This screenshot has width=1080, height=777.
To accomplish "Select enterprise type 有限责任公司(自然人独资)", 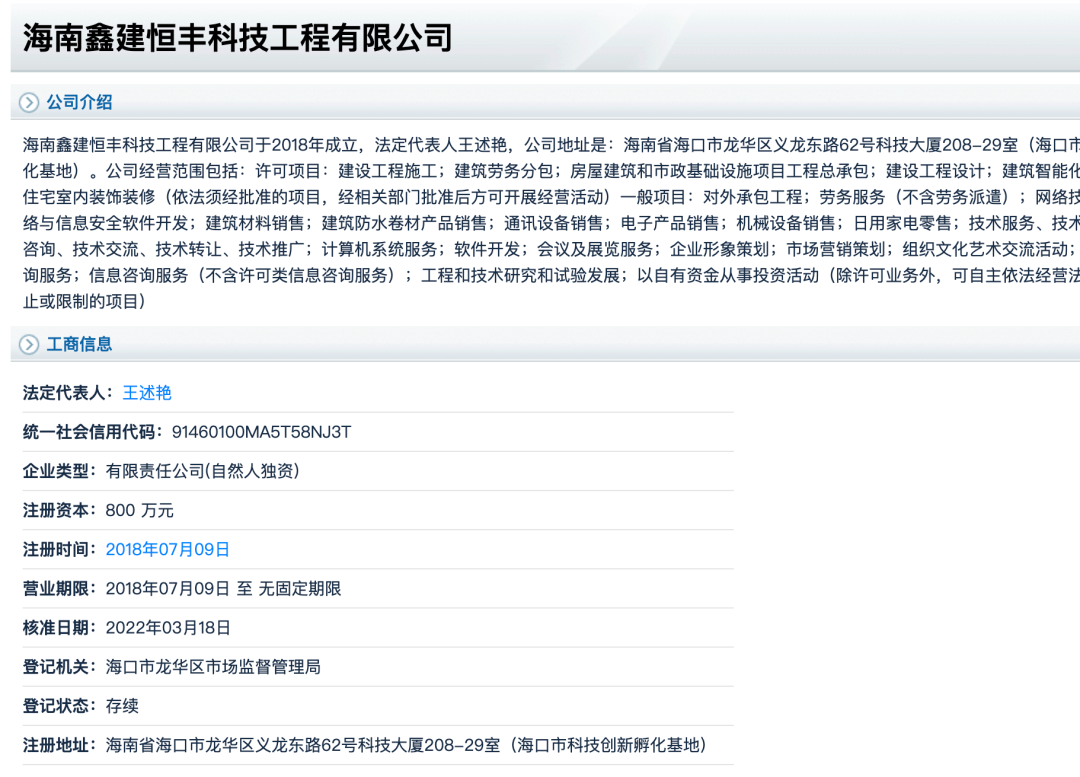I will tap(202, 471).
